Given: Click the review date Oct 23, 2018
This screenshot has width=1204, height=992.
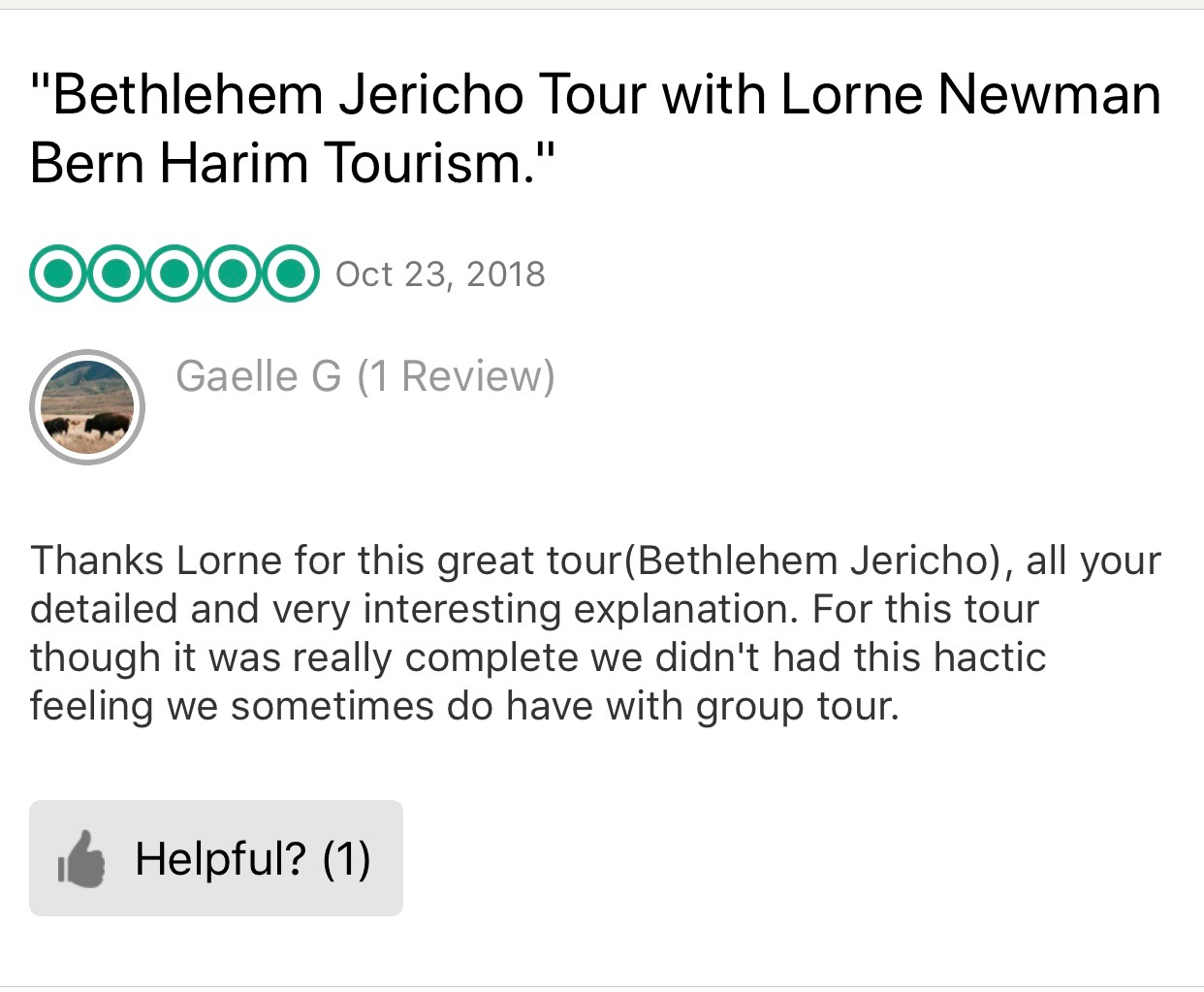Looking at the screenshot, I should (x=440, y=274).
